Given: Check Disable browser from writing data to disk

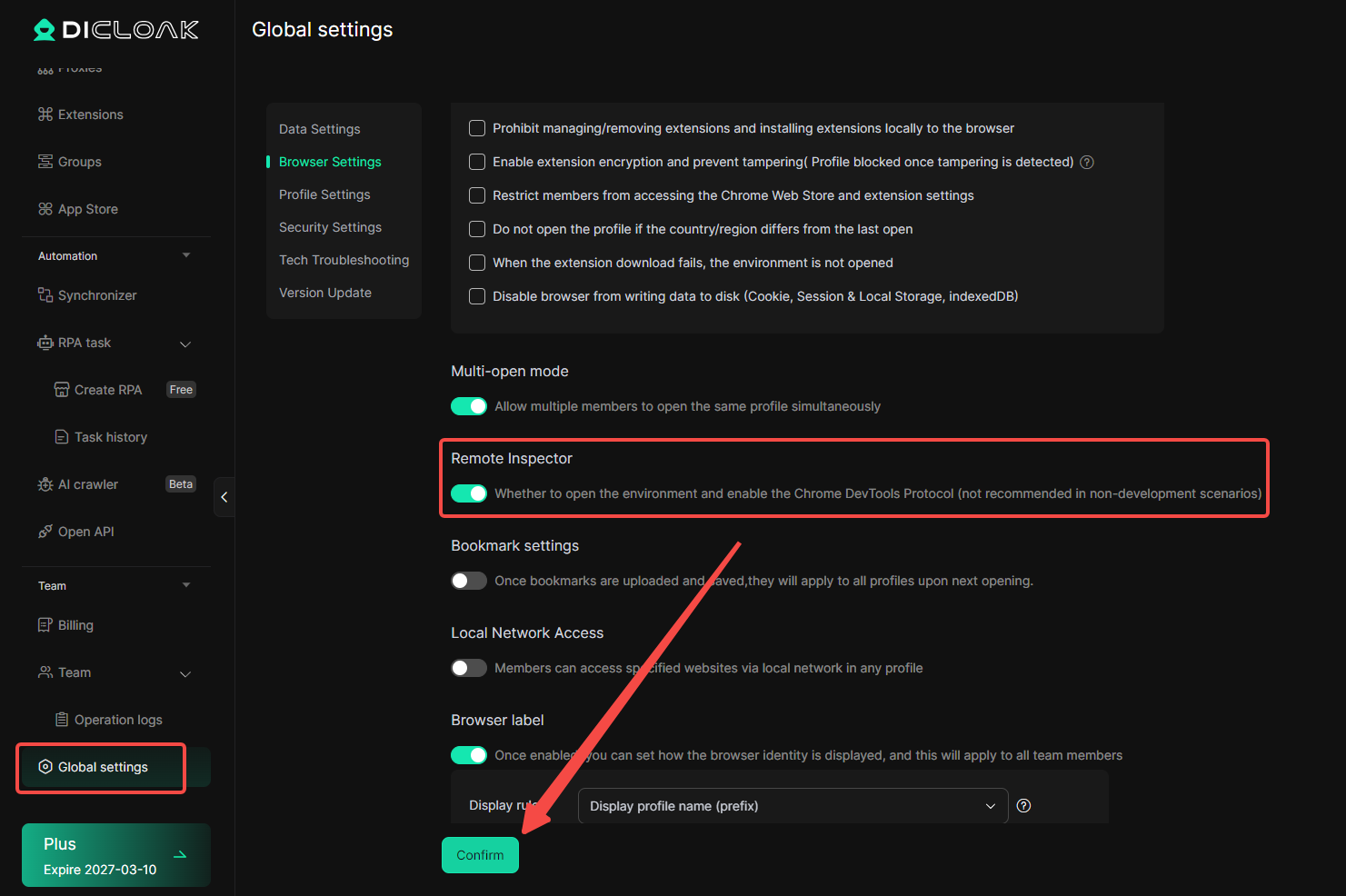Looking at the screenshot, I should pos(477,296).
